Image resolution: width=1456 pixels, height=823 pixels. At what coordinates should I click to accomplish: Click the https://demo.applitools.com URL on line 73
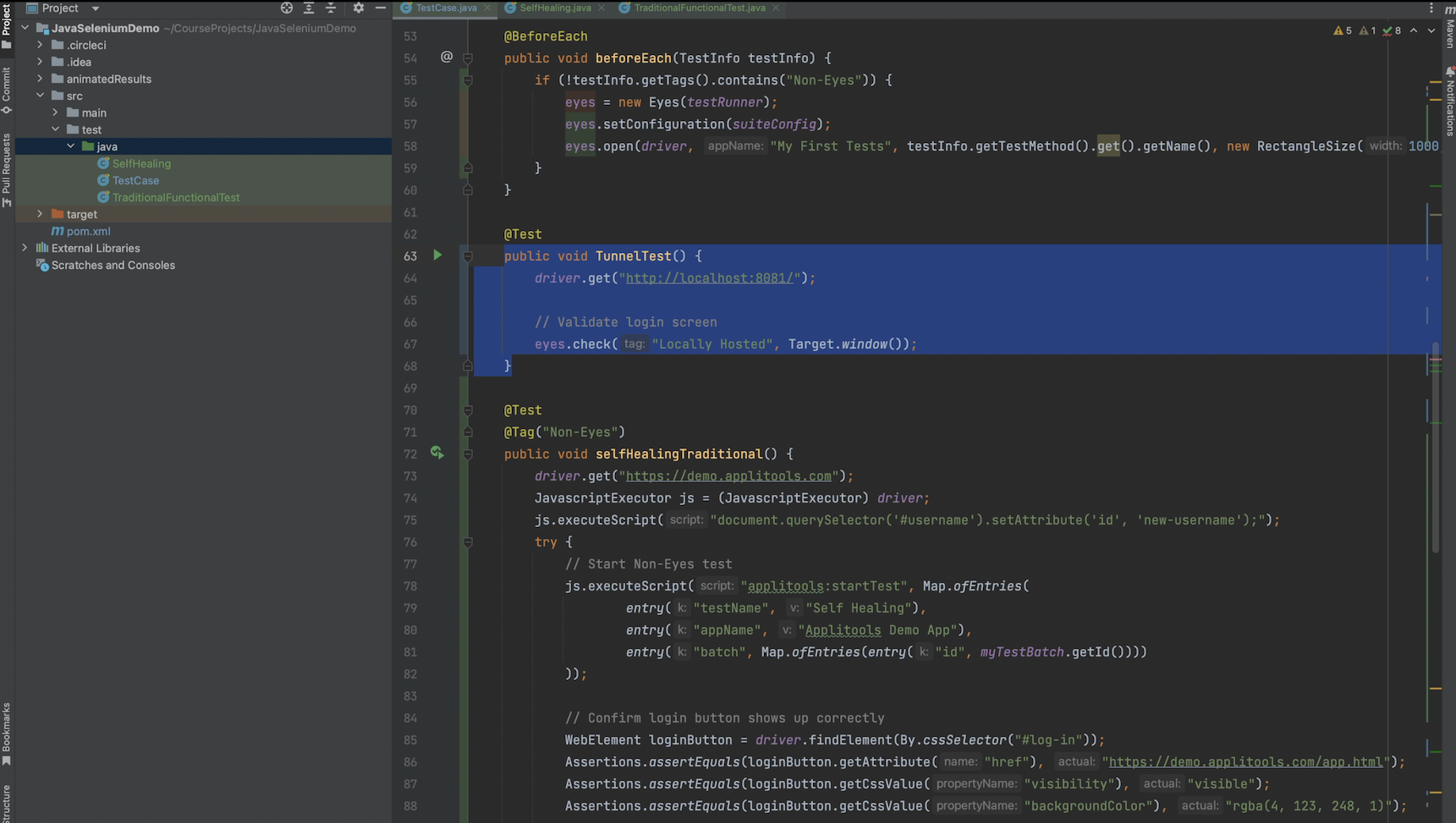[728, 476]
